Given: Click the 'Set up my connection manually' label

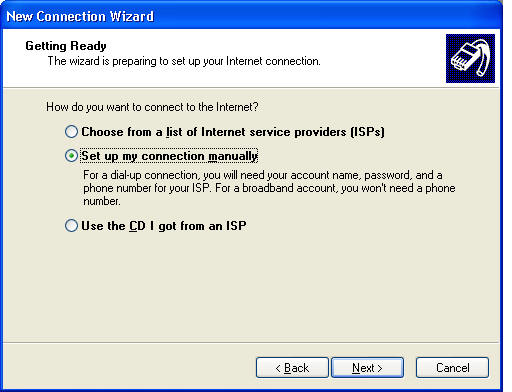Looking at the screenshot, I should point(169,156).
